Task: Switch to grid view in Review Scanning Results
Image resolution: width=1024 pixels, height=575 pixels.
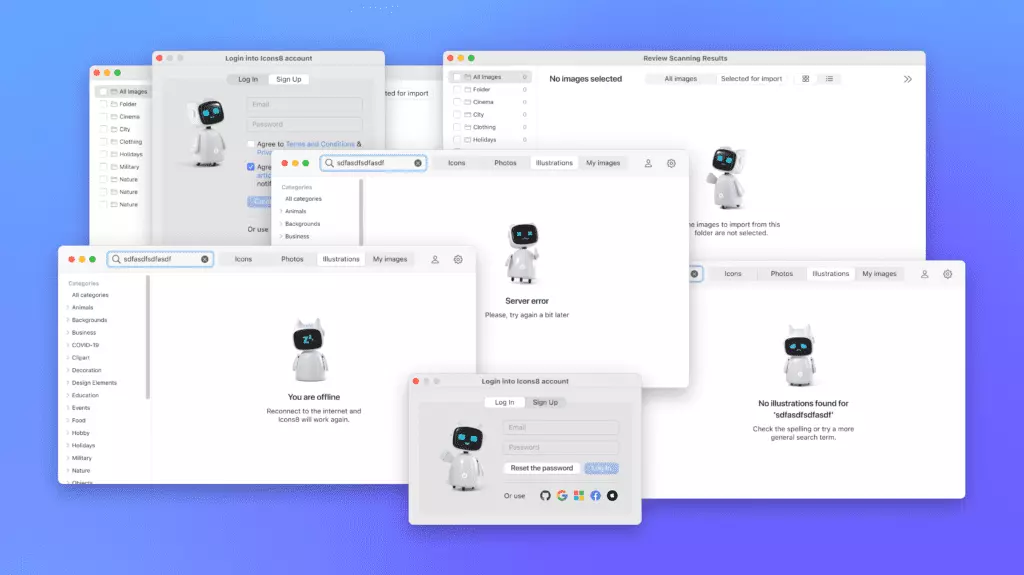Action: [x=806, y=78]
